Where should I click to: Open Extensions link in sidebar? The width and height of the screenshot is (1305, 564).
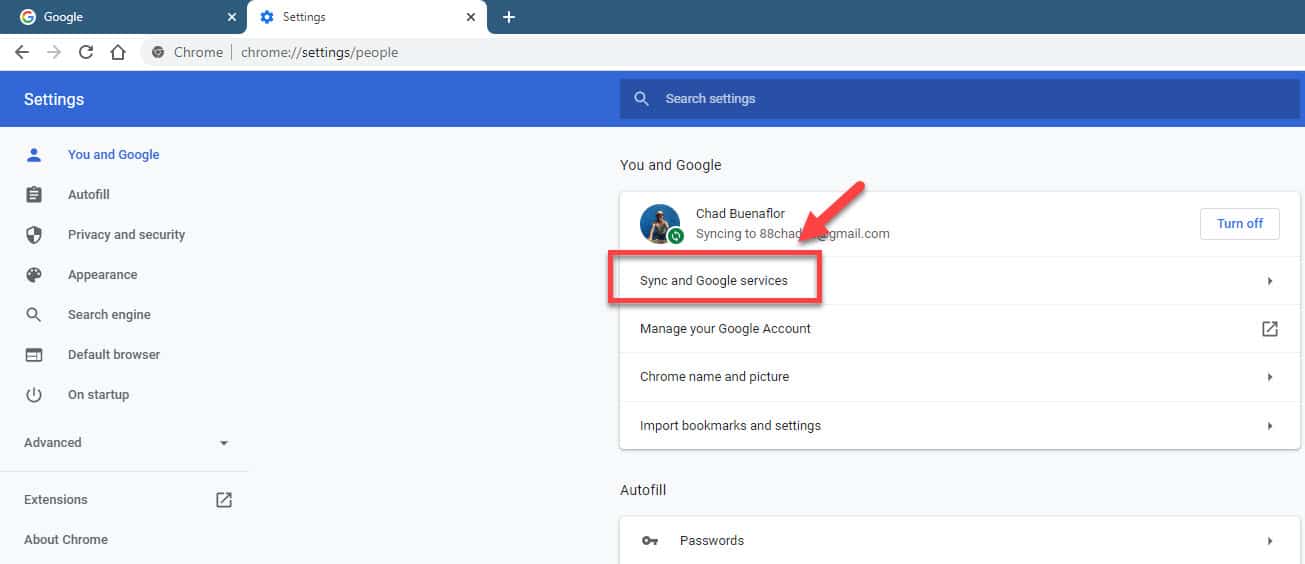click(x=56, y=500)
